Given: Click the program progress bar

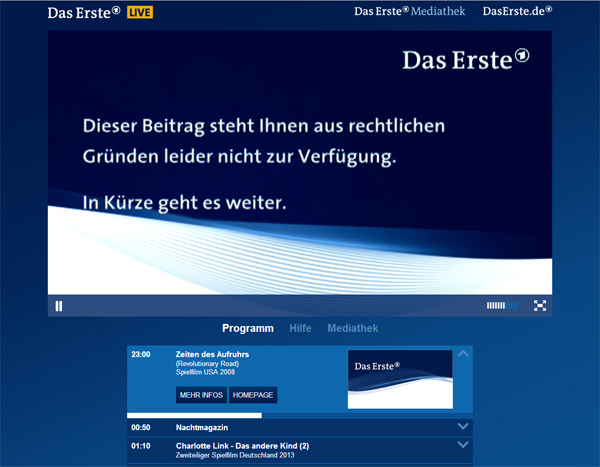Looking at the screenshot, I should click(x=194, y=415).
